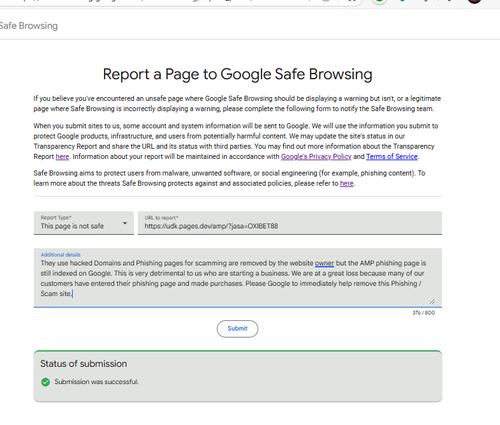Open the Transparency Report 'here' link
Screen dimensions: 500x425
coord(62,157)
